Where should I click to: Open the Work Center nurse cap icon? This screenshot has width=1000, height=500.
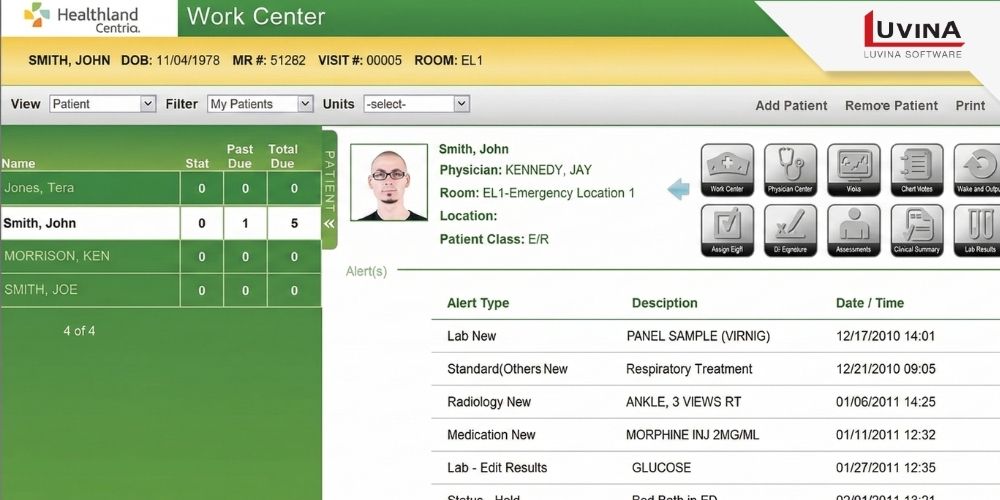(727, 168)
